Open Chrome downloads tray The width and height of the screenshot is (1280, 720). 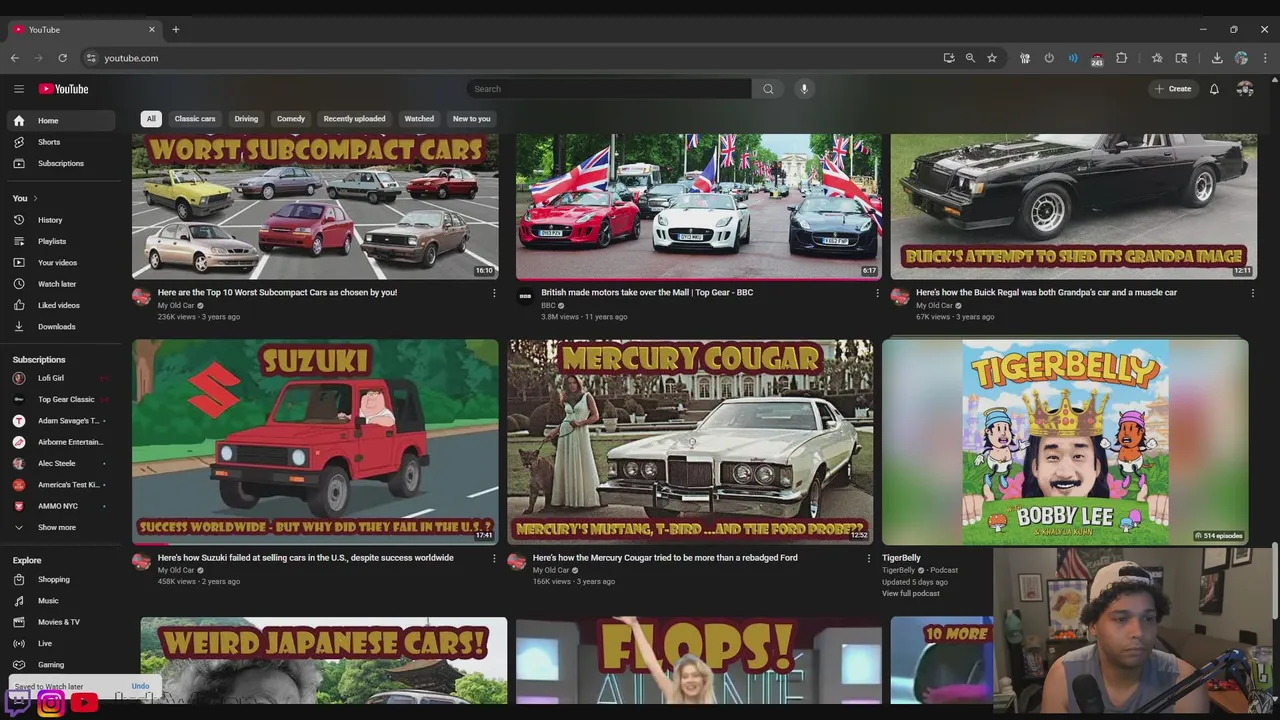1217,58
